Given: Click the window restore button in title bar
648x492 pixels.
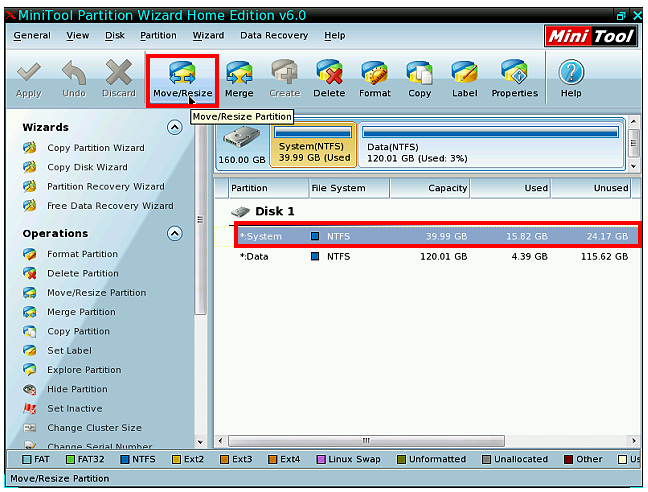Looking at the screenshot, I should (x=621, y=16).
